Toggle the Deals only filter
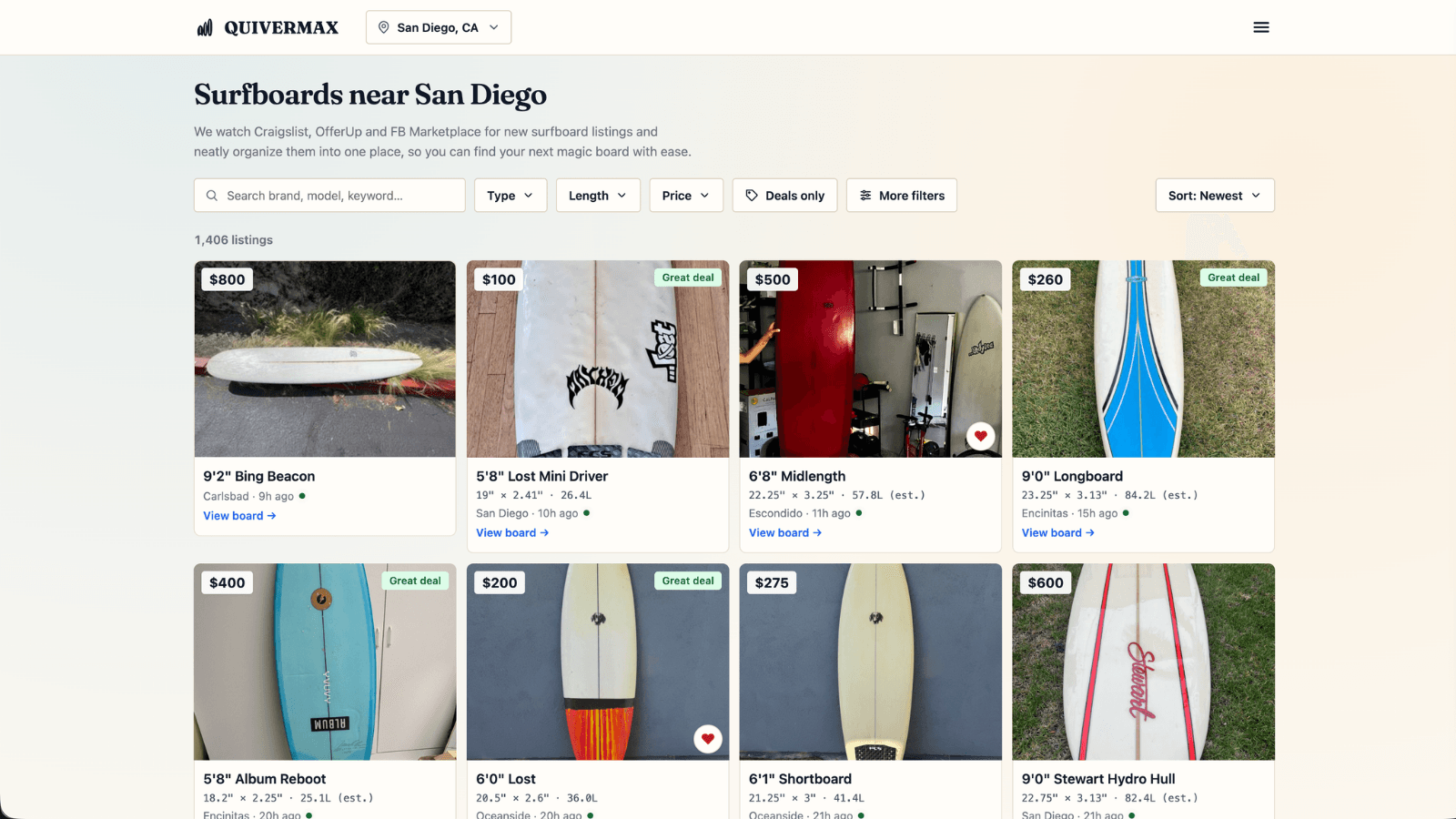 pyautogui.click(x=784, y=196)
